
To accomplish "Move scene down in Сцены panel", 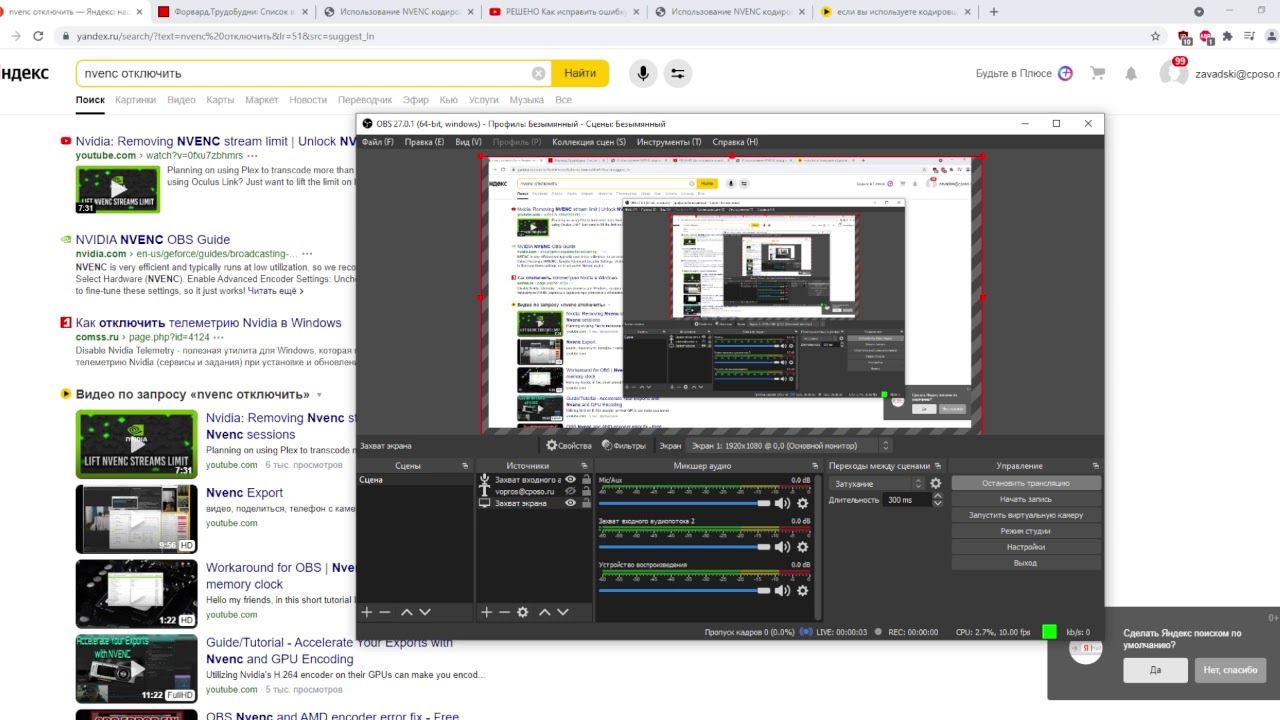I will click(x=425, y=612).
